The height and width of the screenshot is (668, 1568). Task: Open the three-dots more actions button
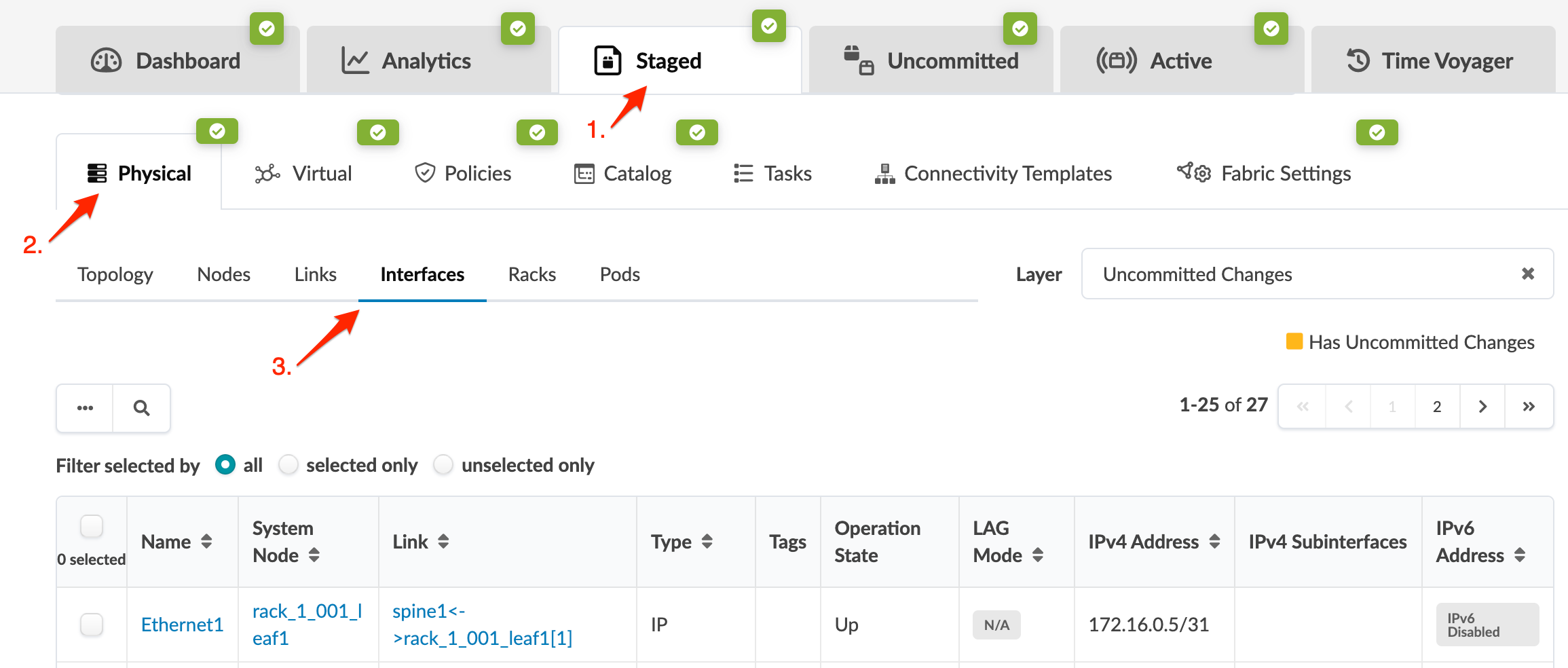85,408
